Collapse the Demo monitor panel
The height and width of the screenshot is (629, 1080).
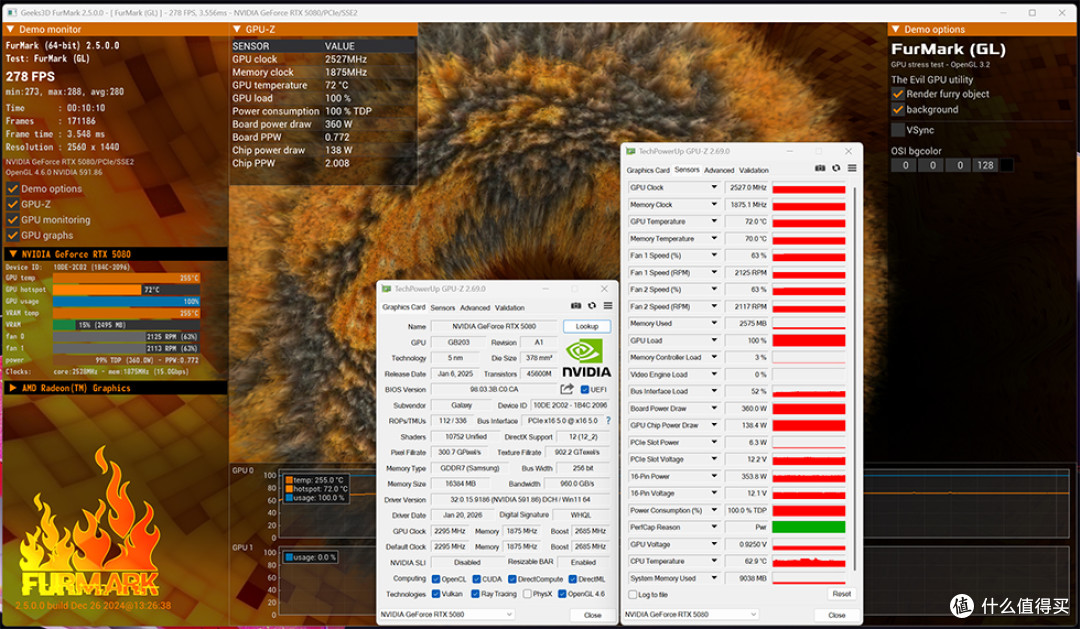coord(10,29)
